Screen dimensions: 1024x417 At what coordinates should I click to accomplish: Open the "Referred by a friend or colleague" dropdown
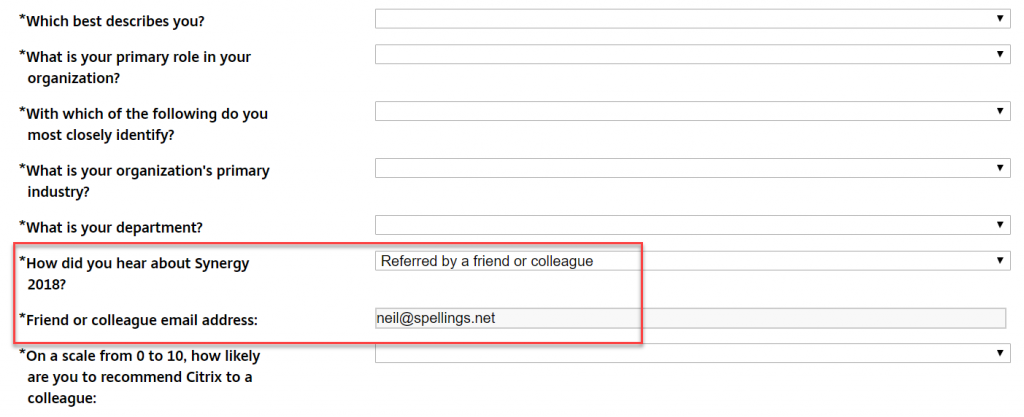[x=690, y=261]
